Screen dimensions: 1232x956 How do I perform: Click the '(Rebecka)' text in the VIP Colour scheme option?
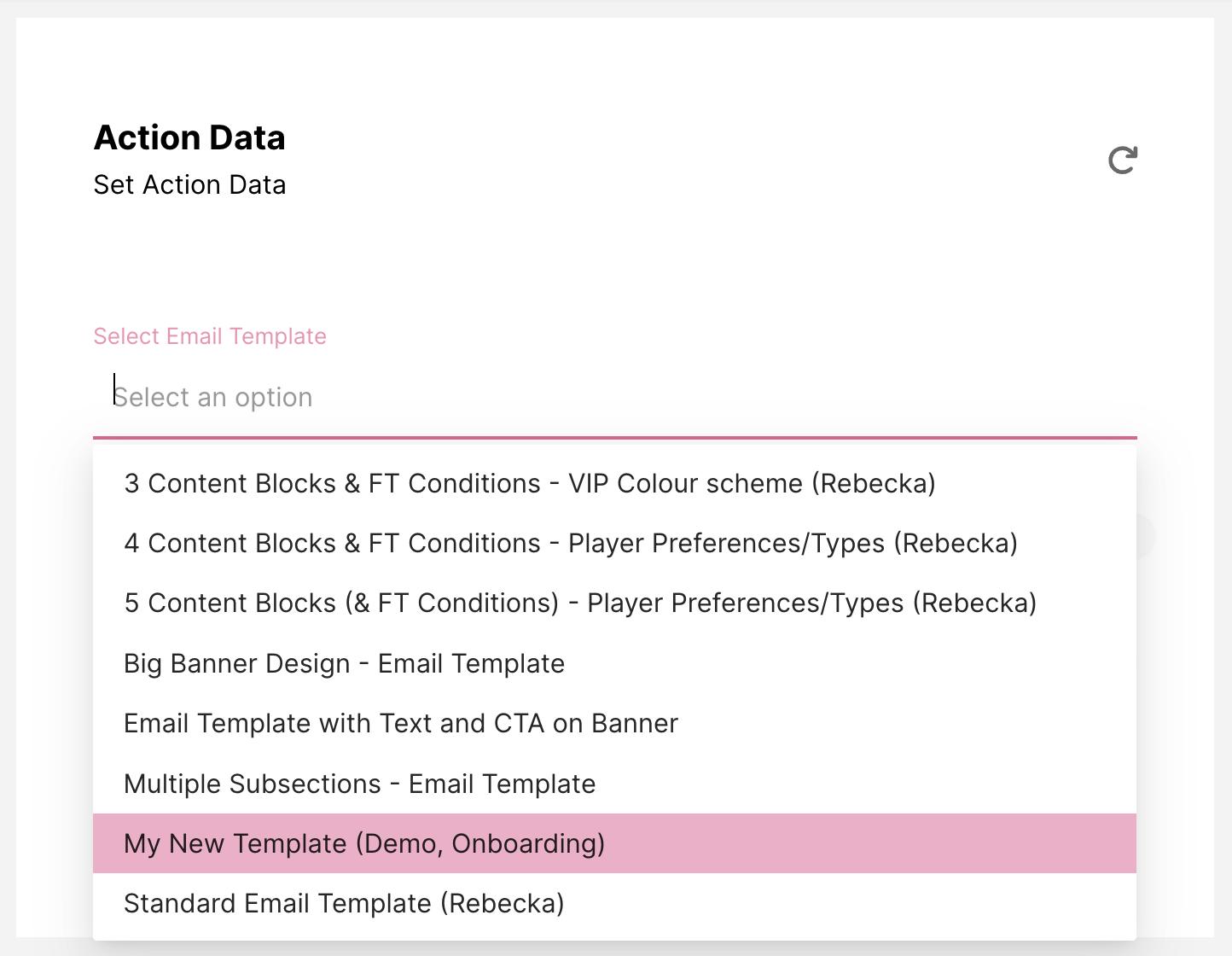(873, 484)
